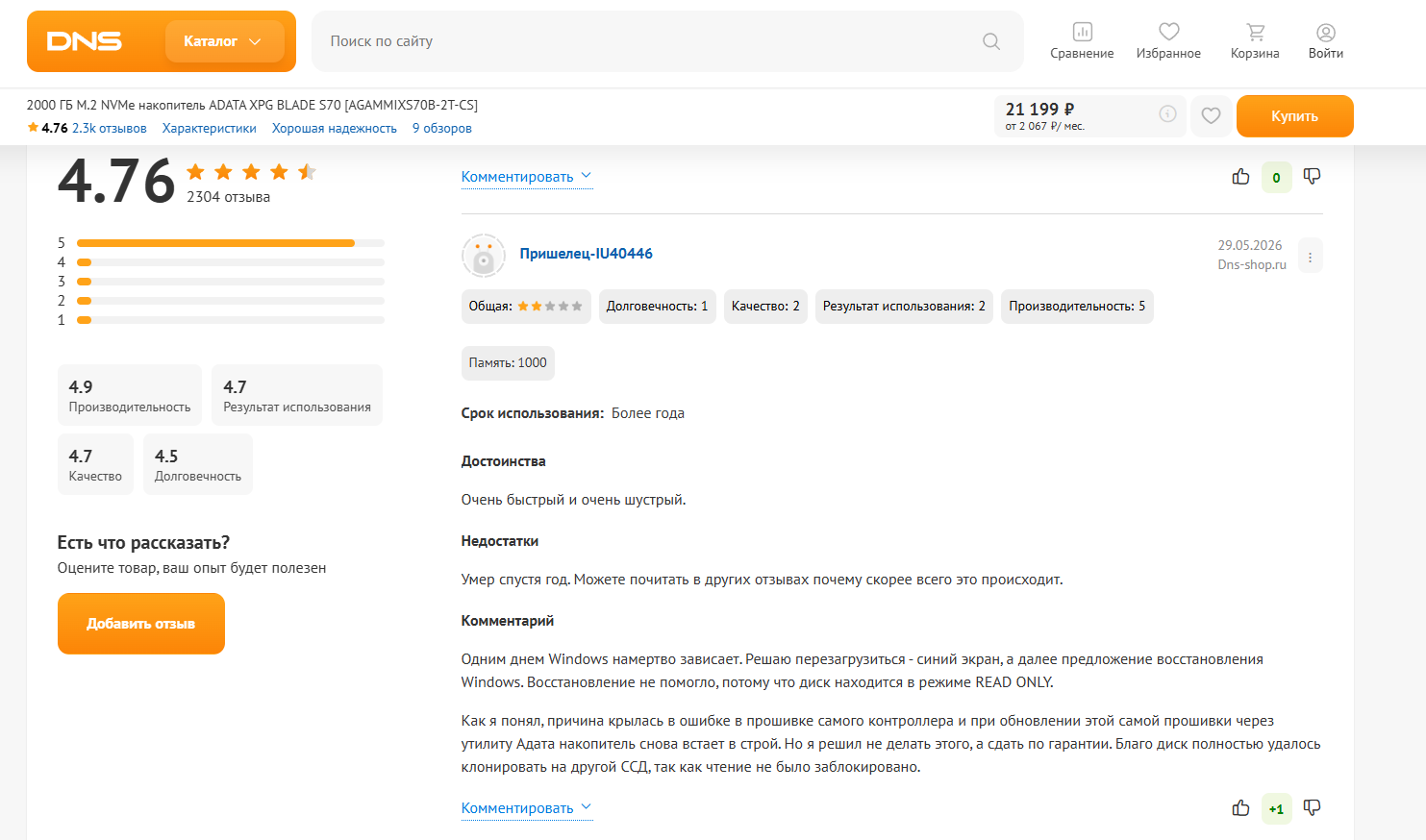Click the review date 29.05.2026
Image resolution: width=1426 pixels, height=840 pixels.
tap(1250, 246)
